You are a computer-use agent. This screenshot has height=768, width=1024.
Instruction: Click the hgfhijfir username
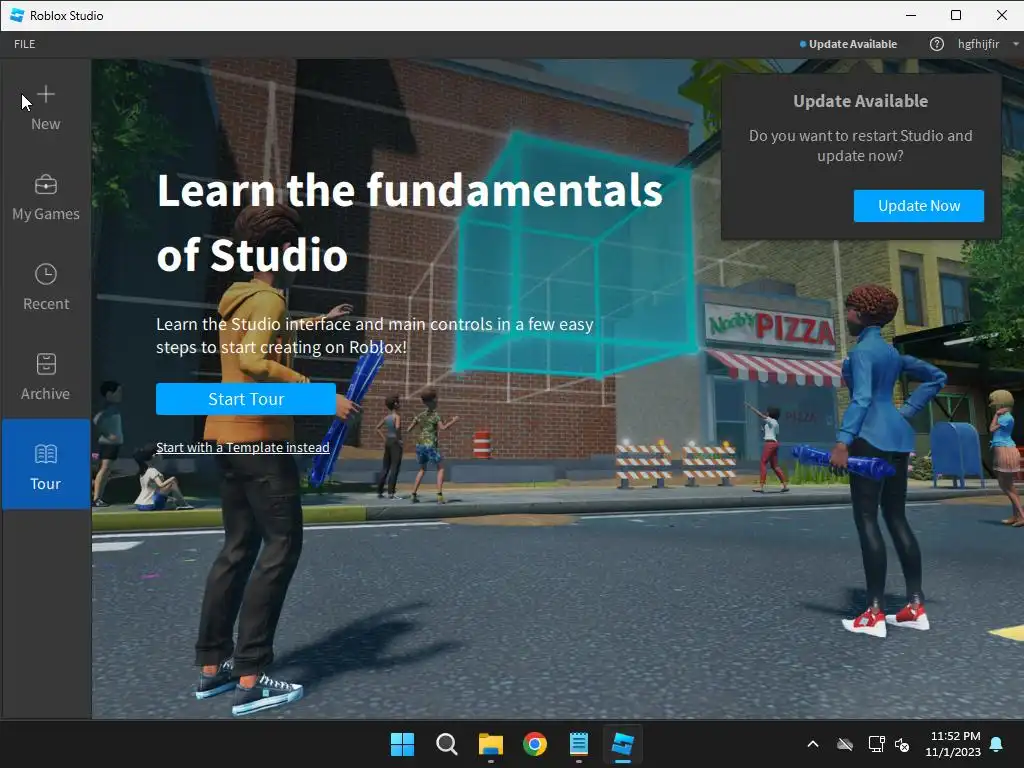978,44
